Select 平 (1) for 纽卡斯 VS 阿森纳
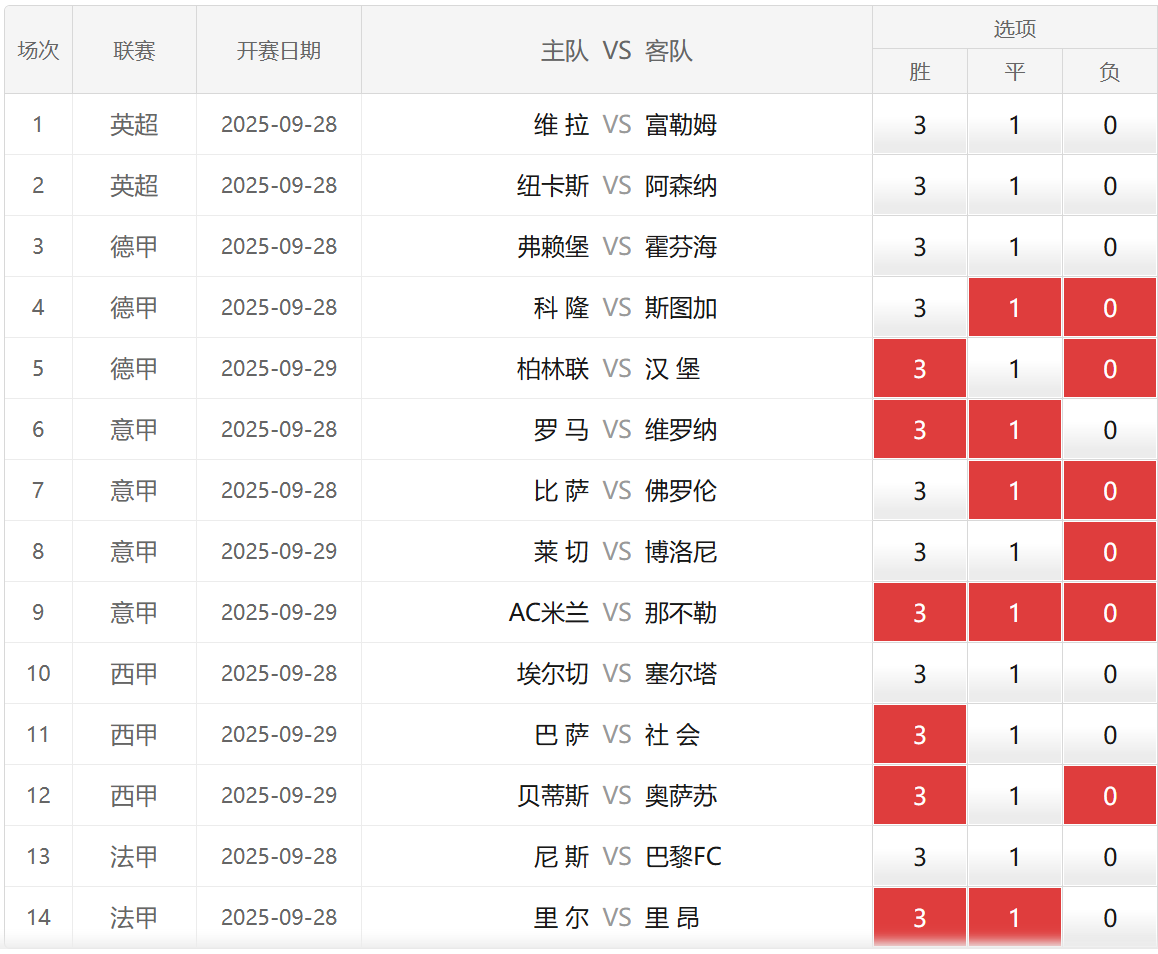The image size is (1158, 954). 1014,186
